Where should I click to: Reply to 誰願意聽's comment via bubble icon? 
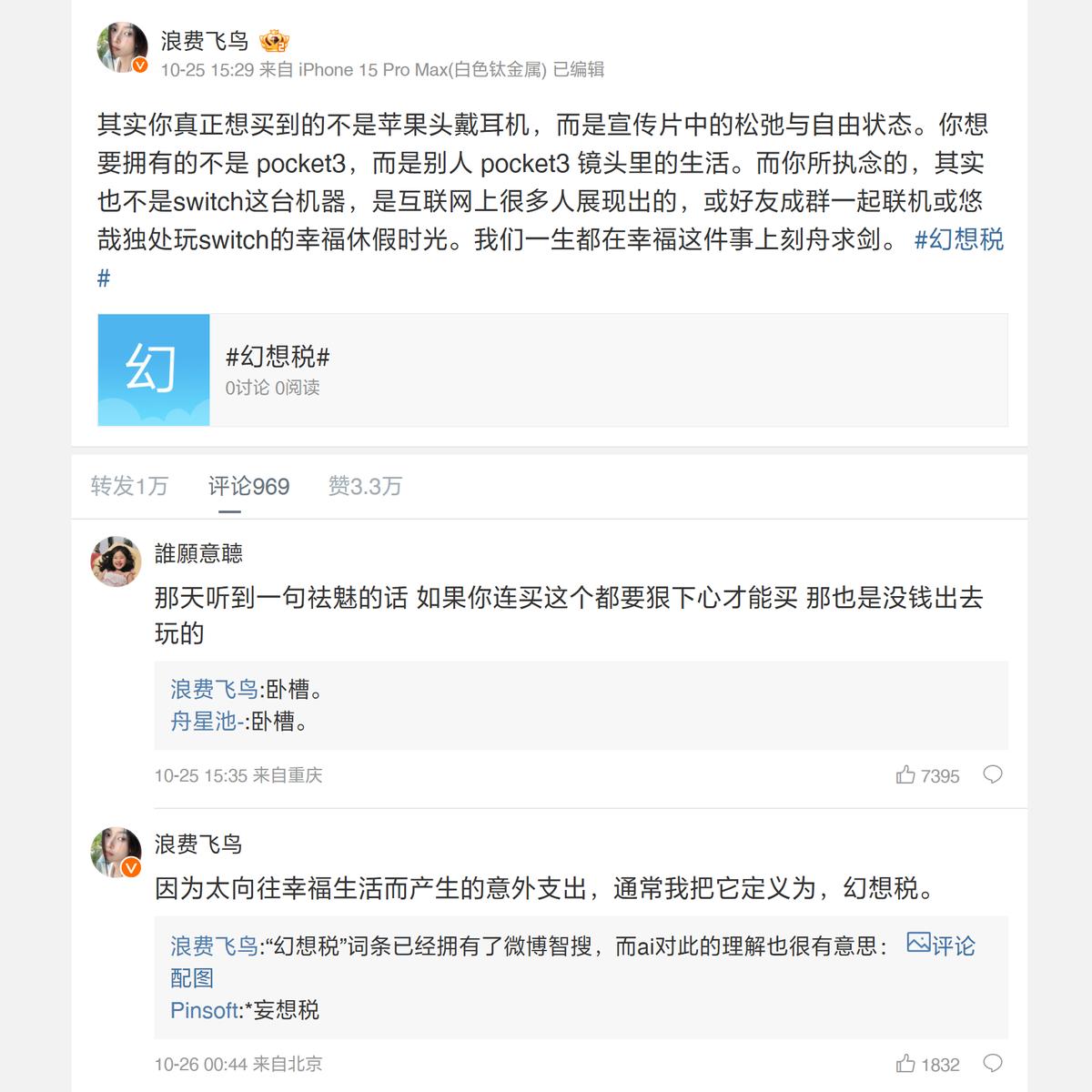[993, 774]
